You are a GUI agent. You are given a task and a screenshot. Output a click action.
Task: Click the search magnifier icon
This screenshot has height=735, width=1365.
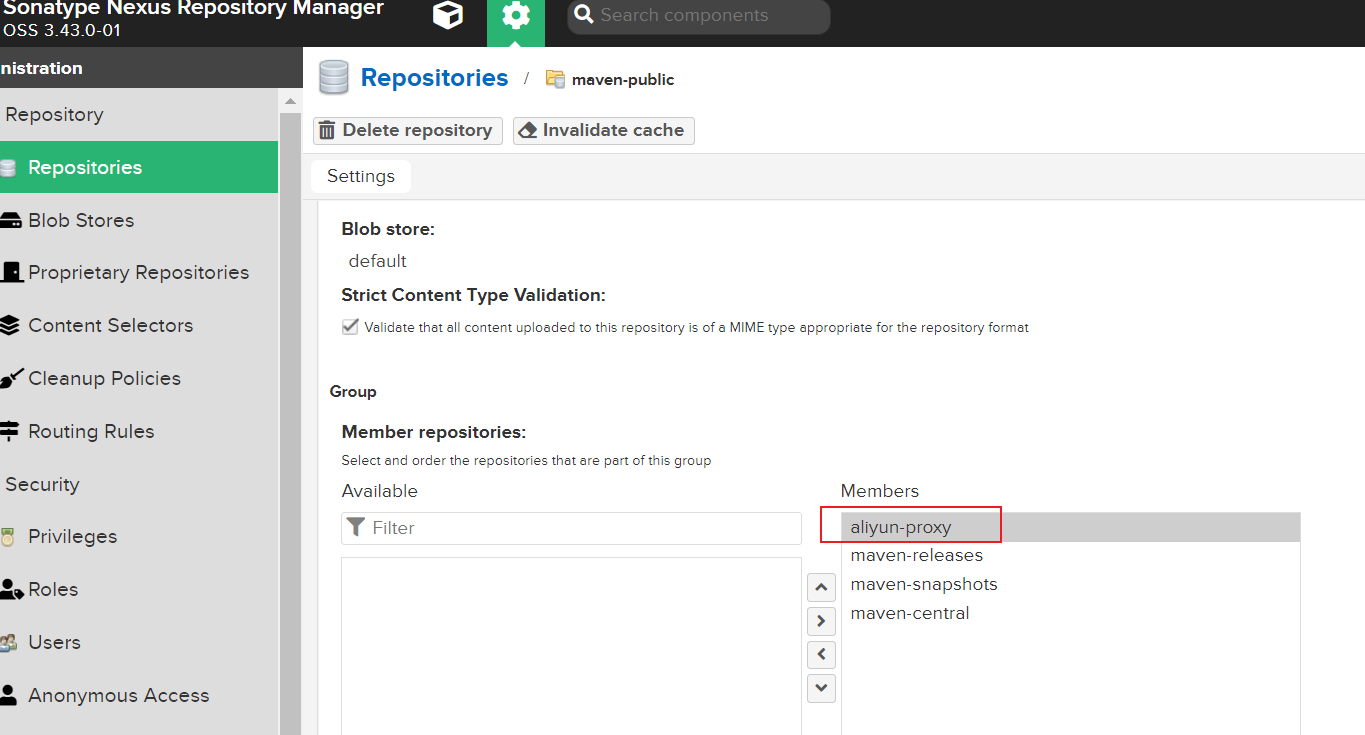[584, 16]
